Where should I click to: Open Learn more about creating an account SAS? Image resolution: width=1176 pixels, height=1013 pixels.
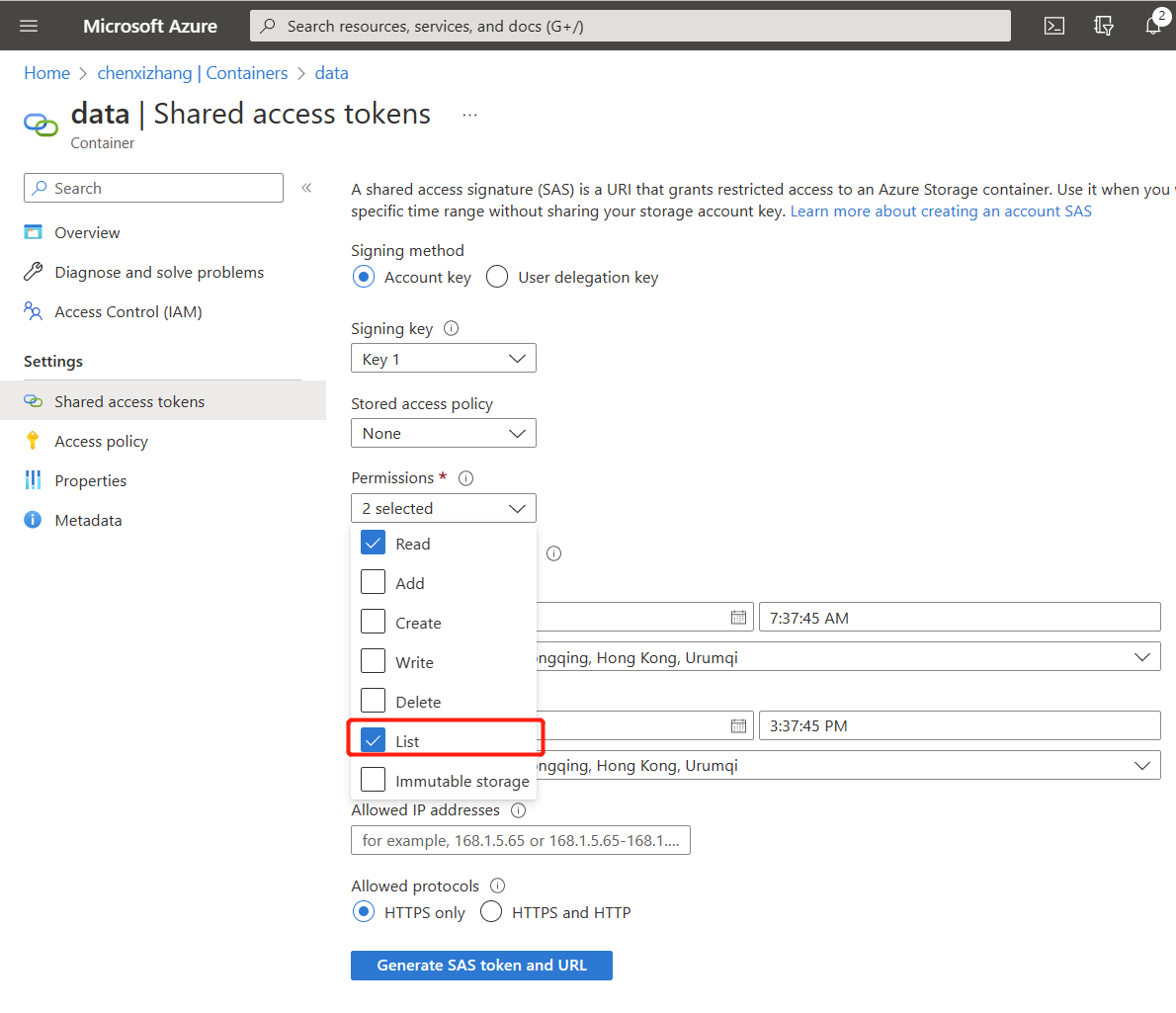pos(941,211)
